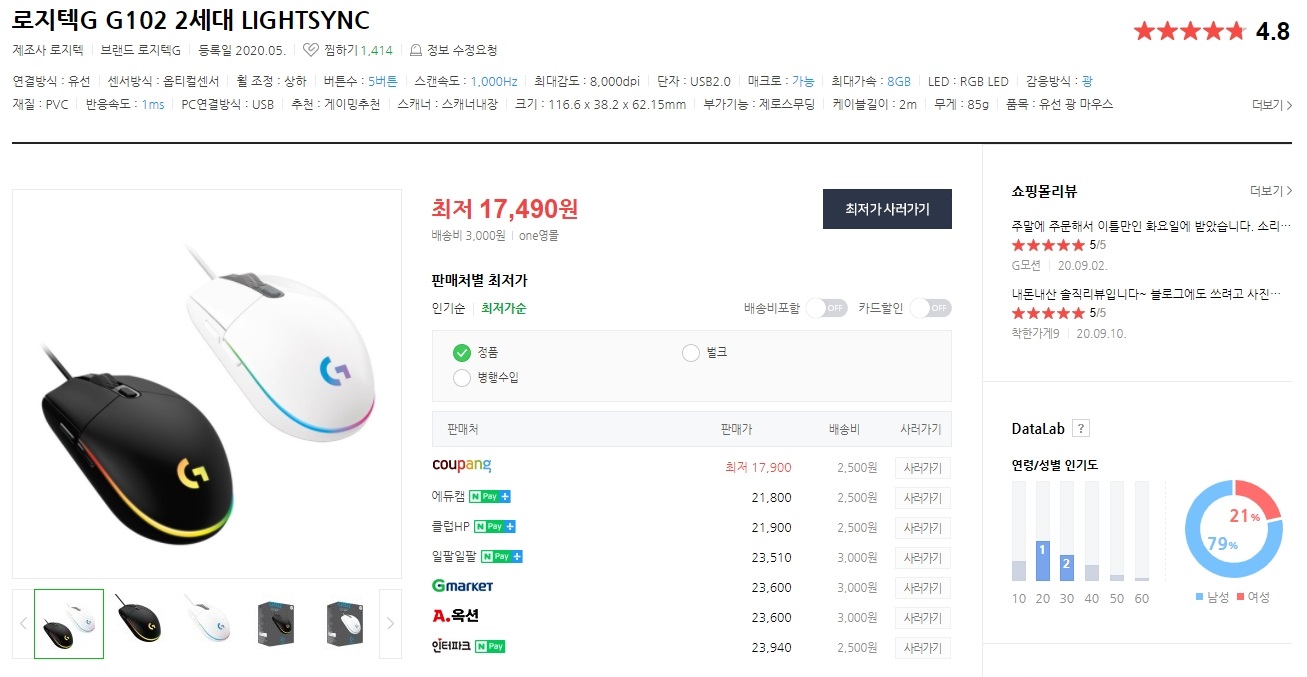The height and width of the screenshot is (677, 1307).
Task: Click the NPay badge next to 일팔일팔
Action: (x=502, y=557)
